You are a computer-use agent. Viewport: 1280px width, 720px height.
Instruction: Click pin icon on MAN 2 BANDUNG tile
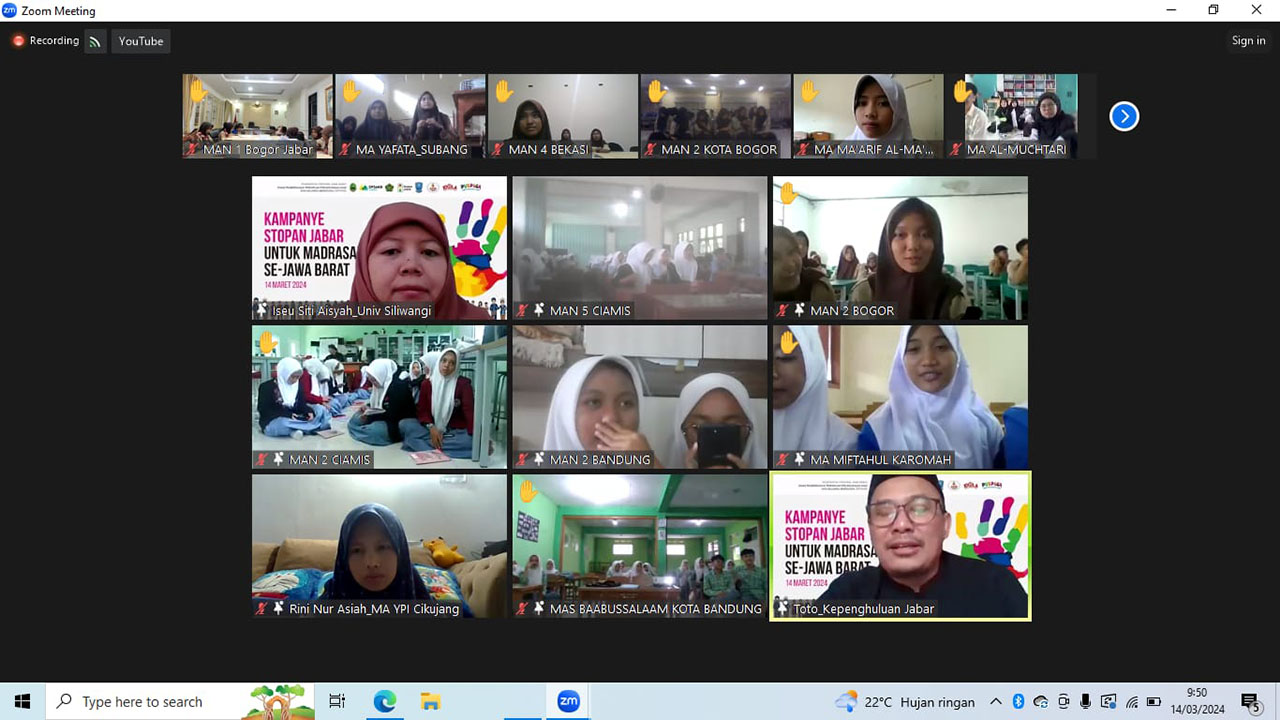539,460
